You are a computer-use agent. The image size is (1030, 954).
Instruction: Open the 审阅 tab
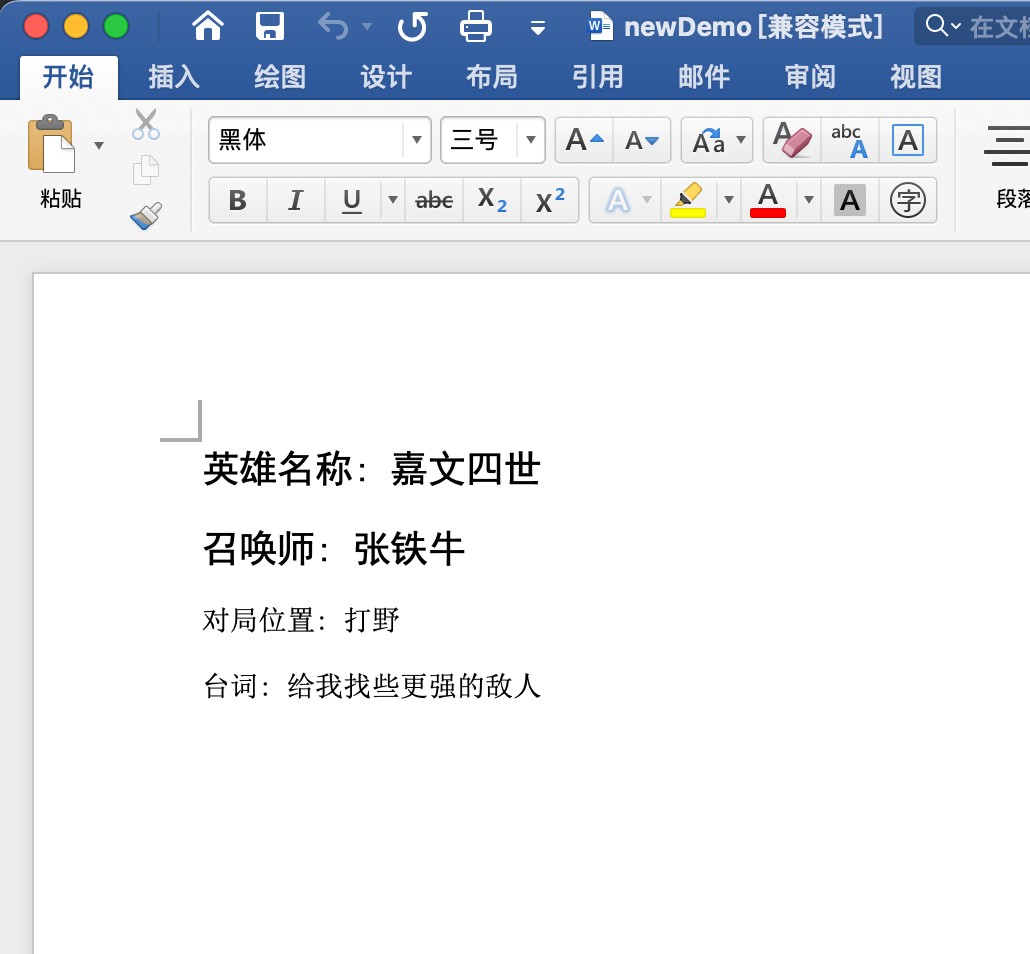[811, 77]
